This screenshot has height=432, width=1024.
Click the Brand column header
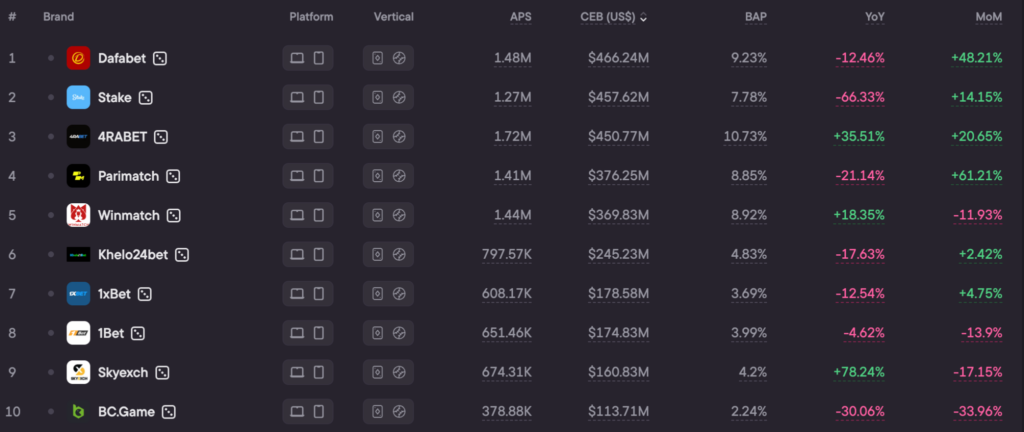click(x=59, y=17)
